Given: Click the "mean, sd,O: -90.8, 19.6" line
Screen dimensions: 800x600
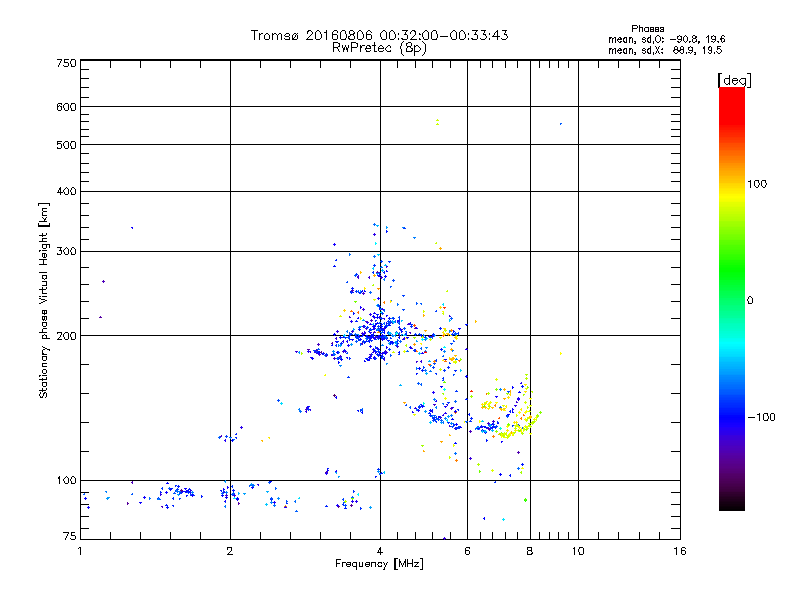Looking at the screenshot, I should 666,39.
